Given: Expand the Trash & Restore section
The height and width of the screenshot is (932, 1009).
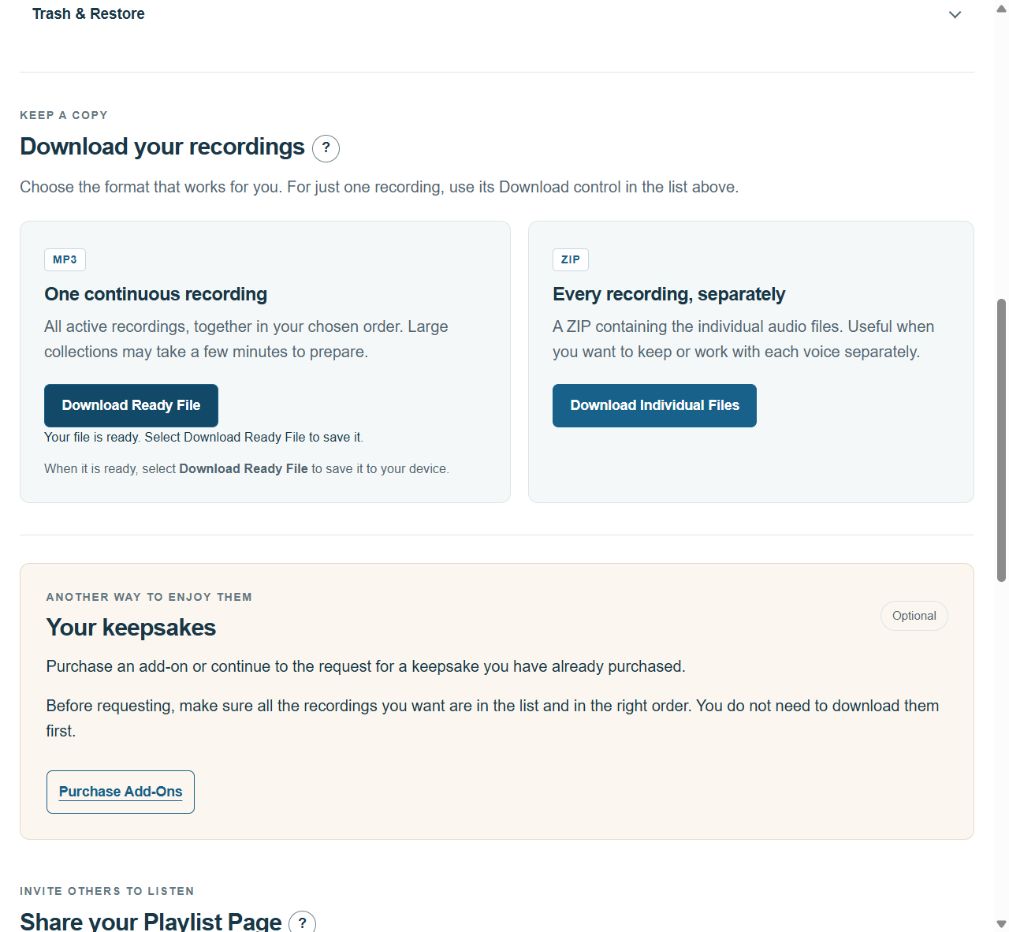Looking at the screenshot, I should 955,14.
